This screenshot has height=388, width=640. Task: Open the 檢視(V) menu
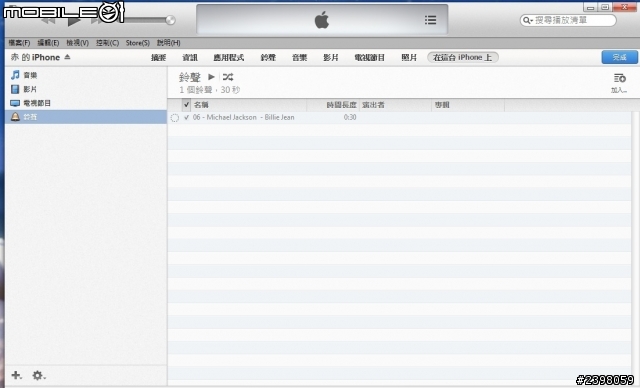point(78,42)
